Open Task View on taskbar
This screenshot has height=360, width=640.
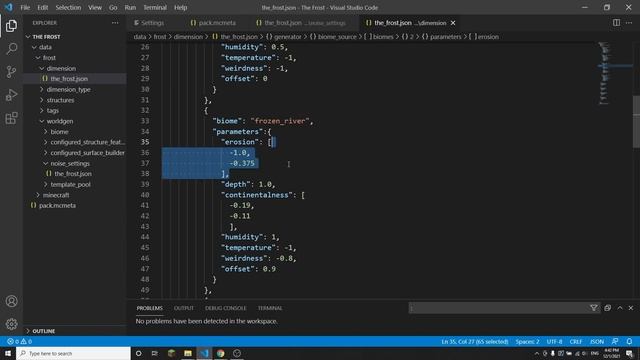coord(155,353)
